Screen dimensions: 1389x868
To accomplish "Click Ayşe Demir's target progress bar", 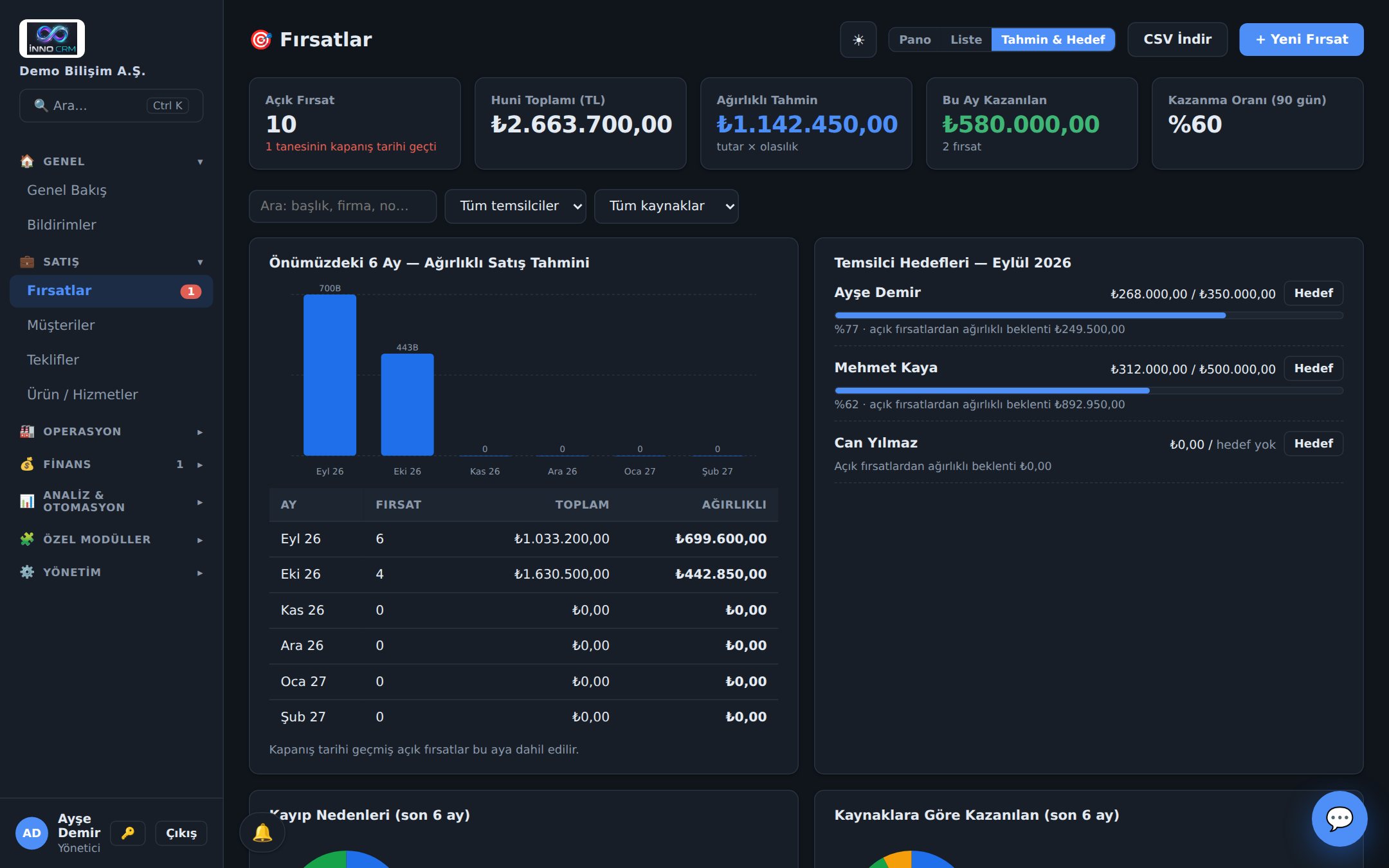I will [x=1089, y=316].
